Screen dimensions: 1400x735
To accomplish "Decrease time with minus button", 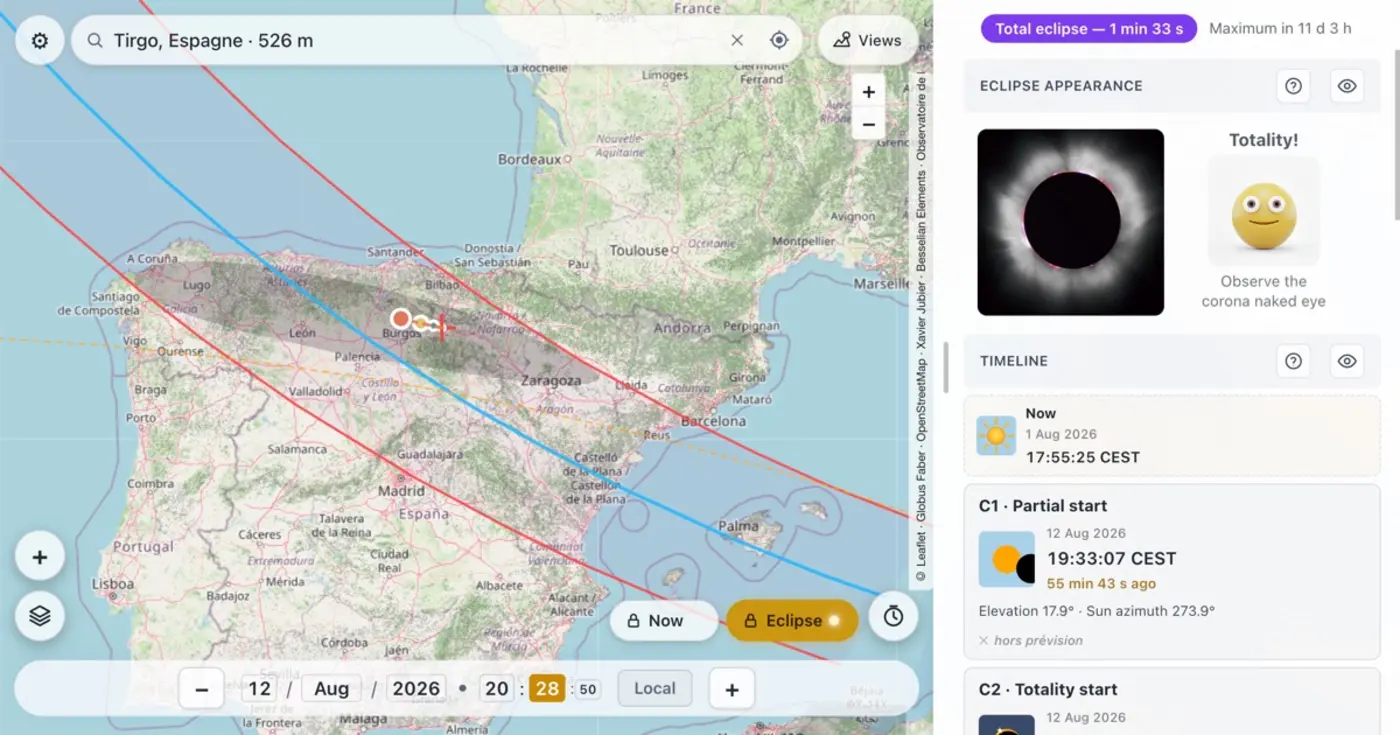I will [202, 689].
